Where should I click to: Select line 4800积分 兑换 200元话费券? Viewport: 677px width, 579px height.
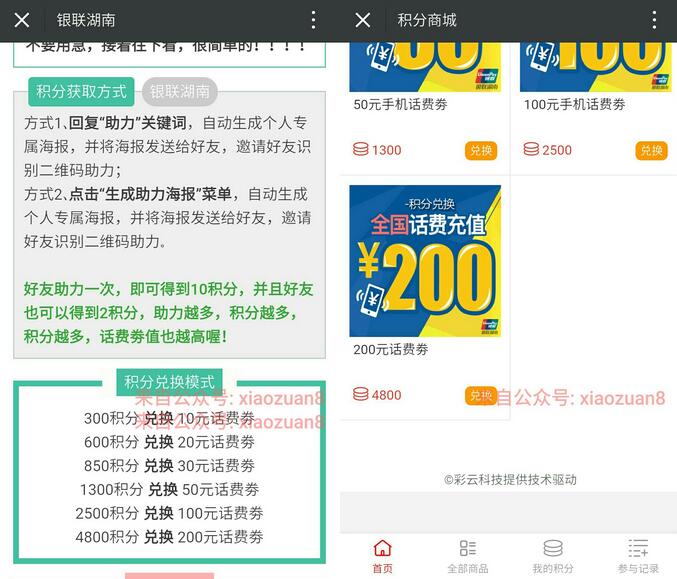[169, 537]
